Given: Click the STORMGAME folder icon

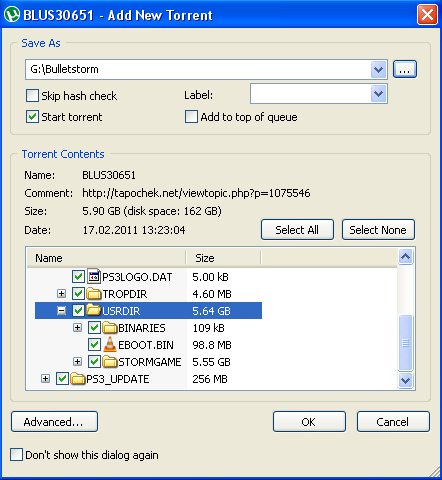Looking at the screenshot, I should click(110, 362).
